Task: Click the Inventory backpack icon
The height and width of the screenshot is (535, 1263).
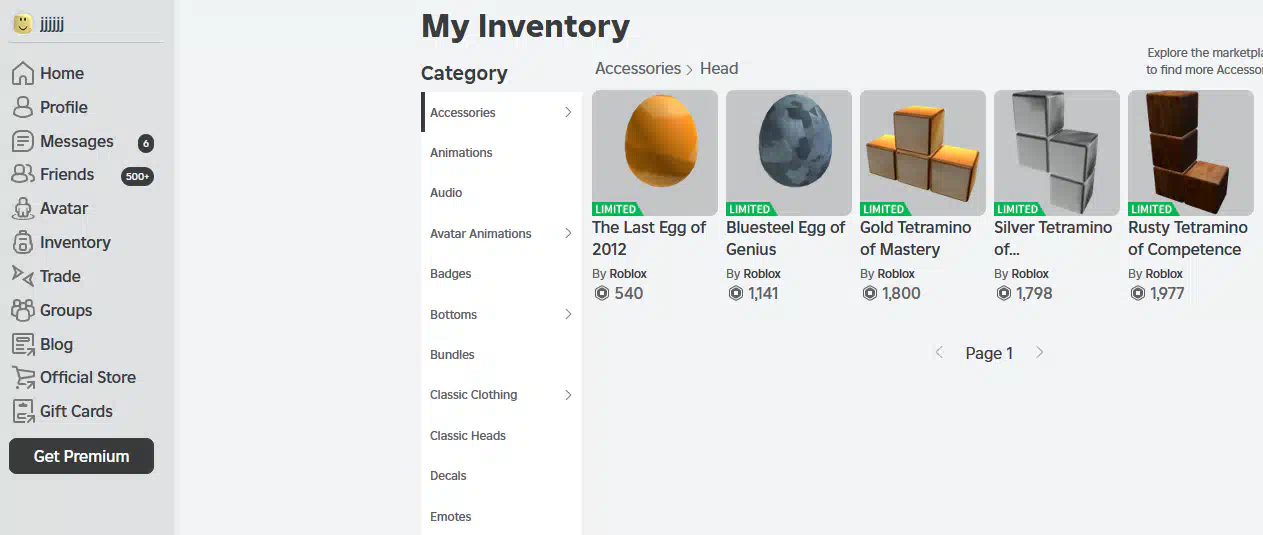Action: point(22,242)
